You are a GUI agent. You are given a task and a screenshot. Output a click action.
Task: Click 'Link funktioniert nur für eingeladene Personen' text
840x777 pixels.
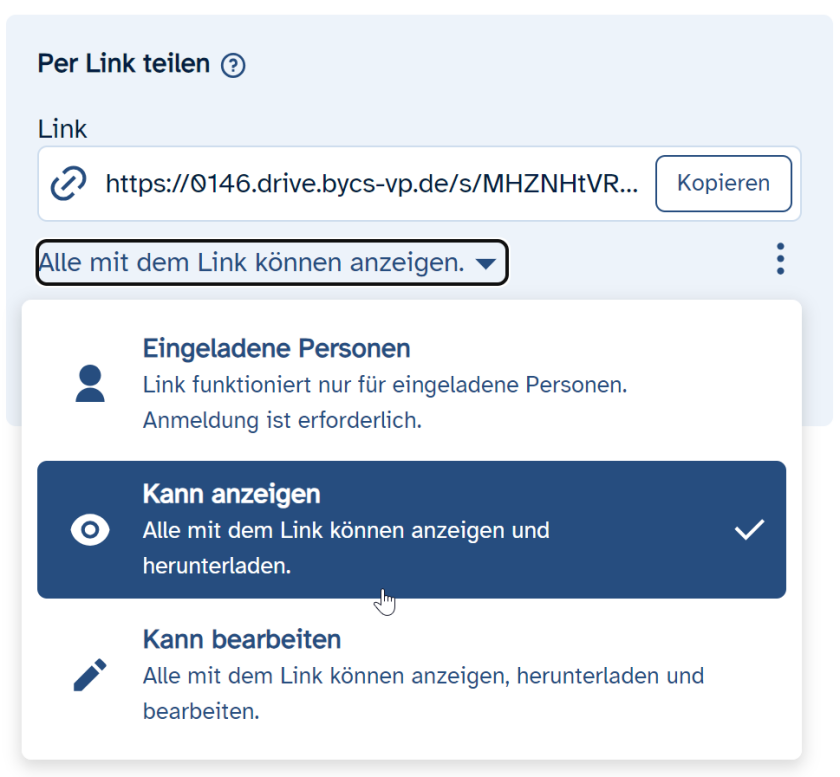385,385
